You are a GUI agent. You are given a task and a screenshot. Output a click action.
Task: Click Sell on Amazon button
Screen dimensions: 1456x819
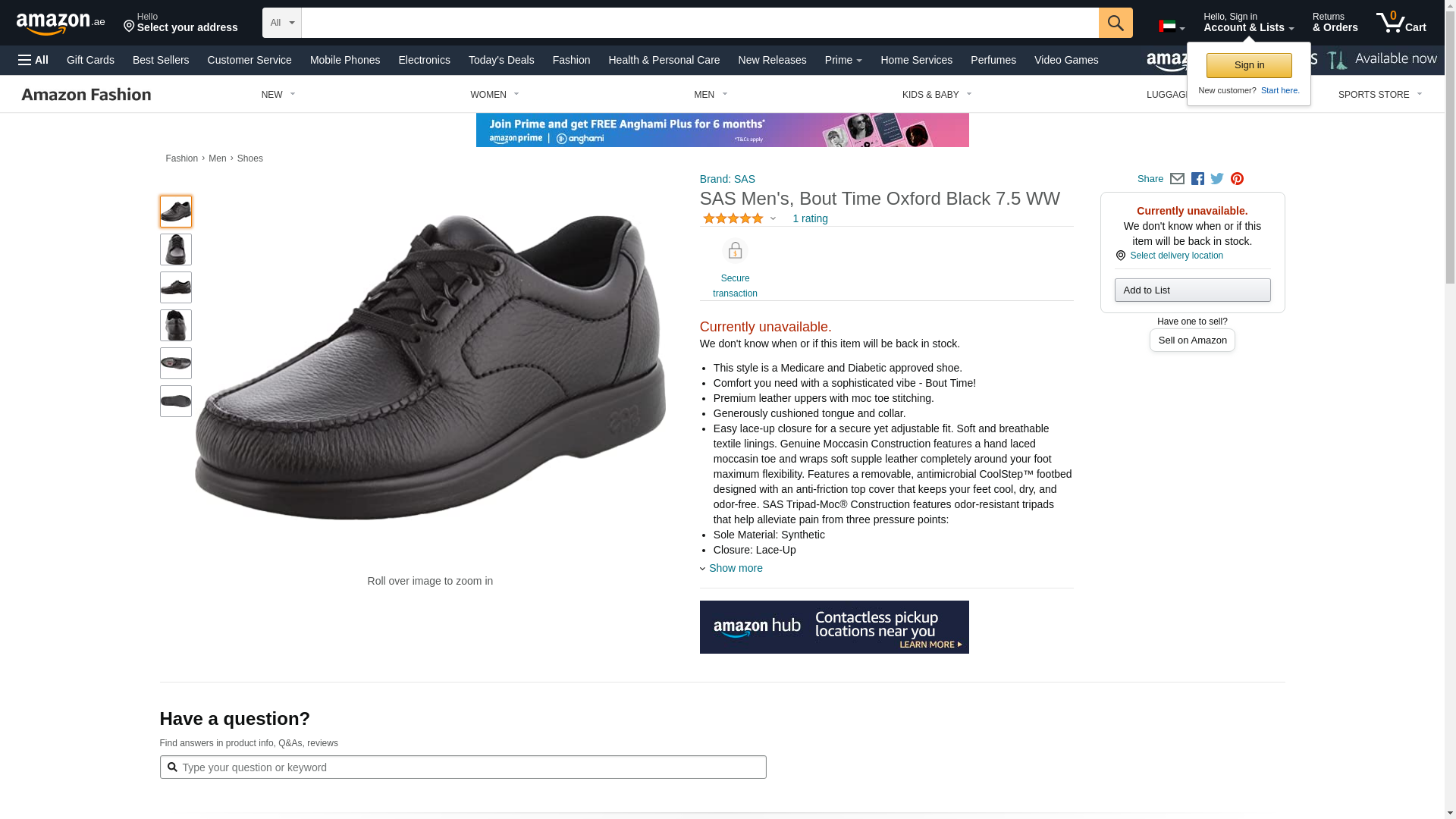[1192, 340]
